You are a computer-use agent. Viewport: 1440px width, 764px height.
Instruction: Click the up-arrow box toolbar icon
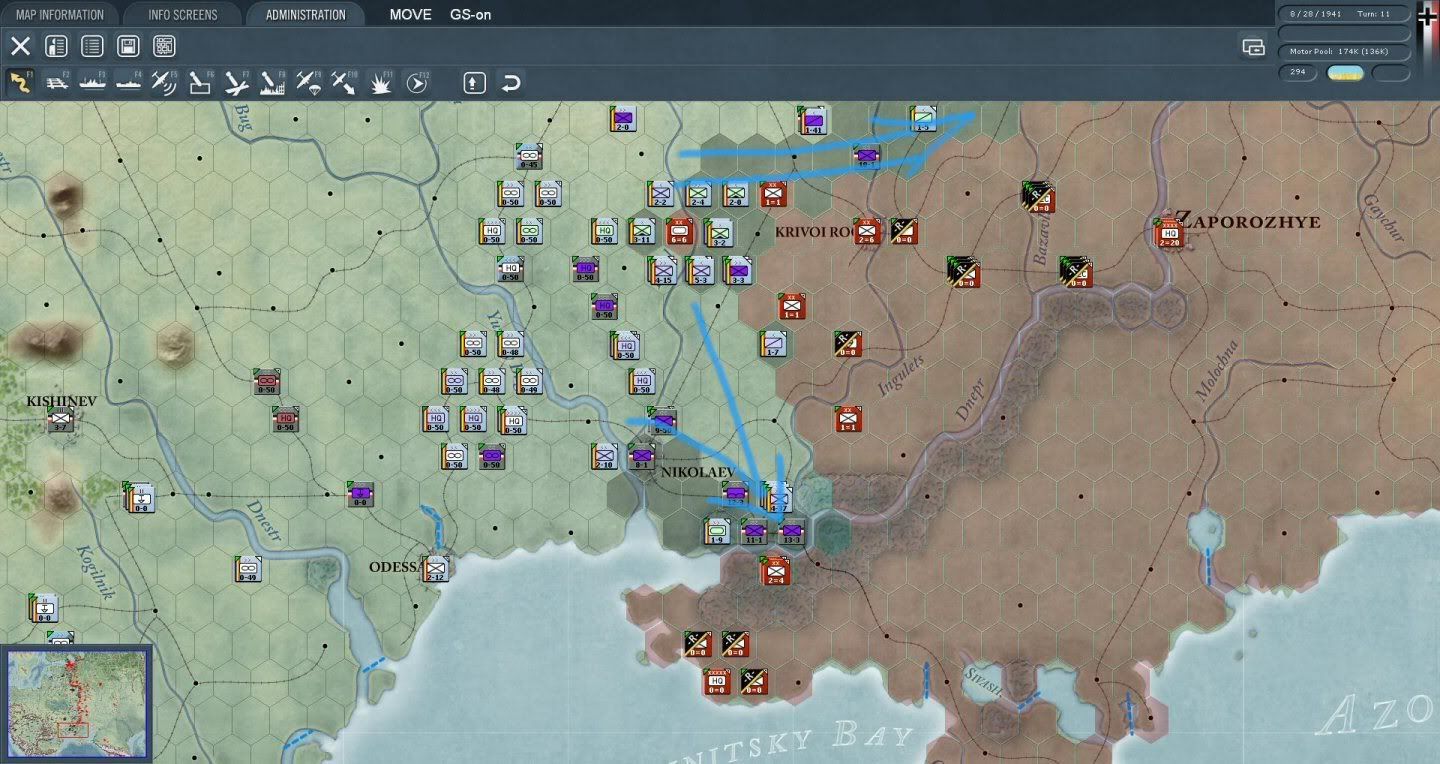[x=474, y=82]
